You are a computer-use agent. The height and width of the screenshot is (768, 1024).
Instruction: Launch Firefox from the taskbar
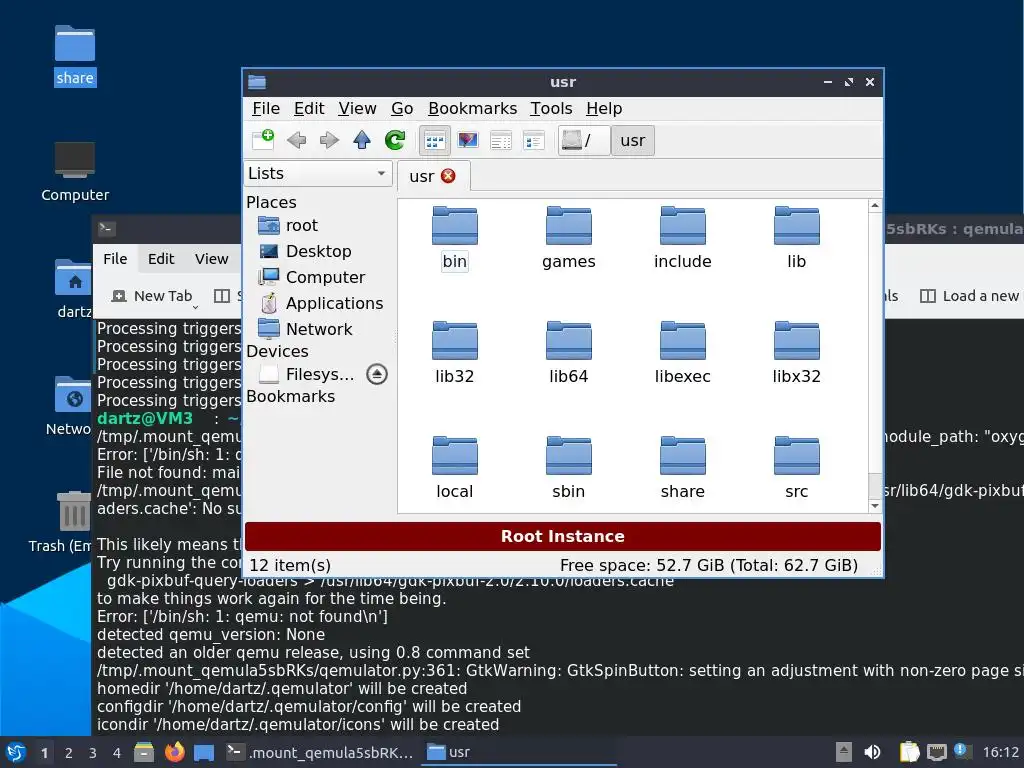coord(174,752)
